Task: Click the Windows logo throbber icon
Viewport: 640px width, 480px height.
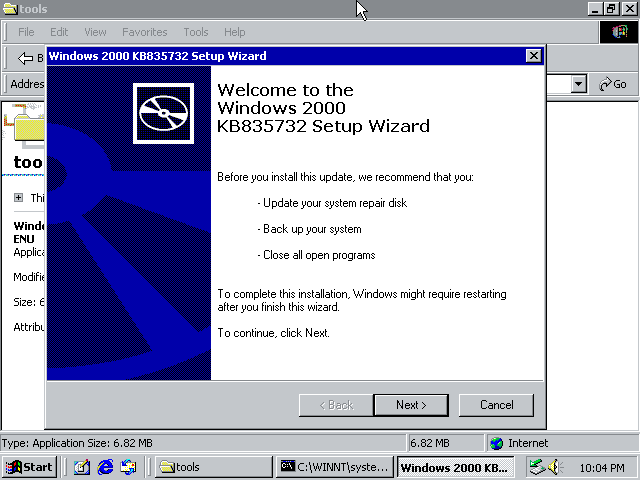Action: pos(619,32)
